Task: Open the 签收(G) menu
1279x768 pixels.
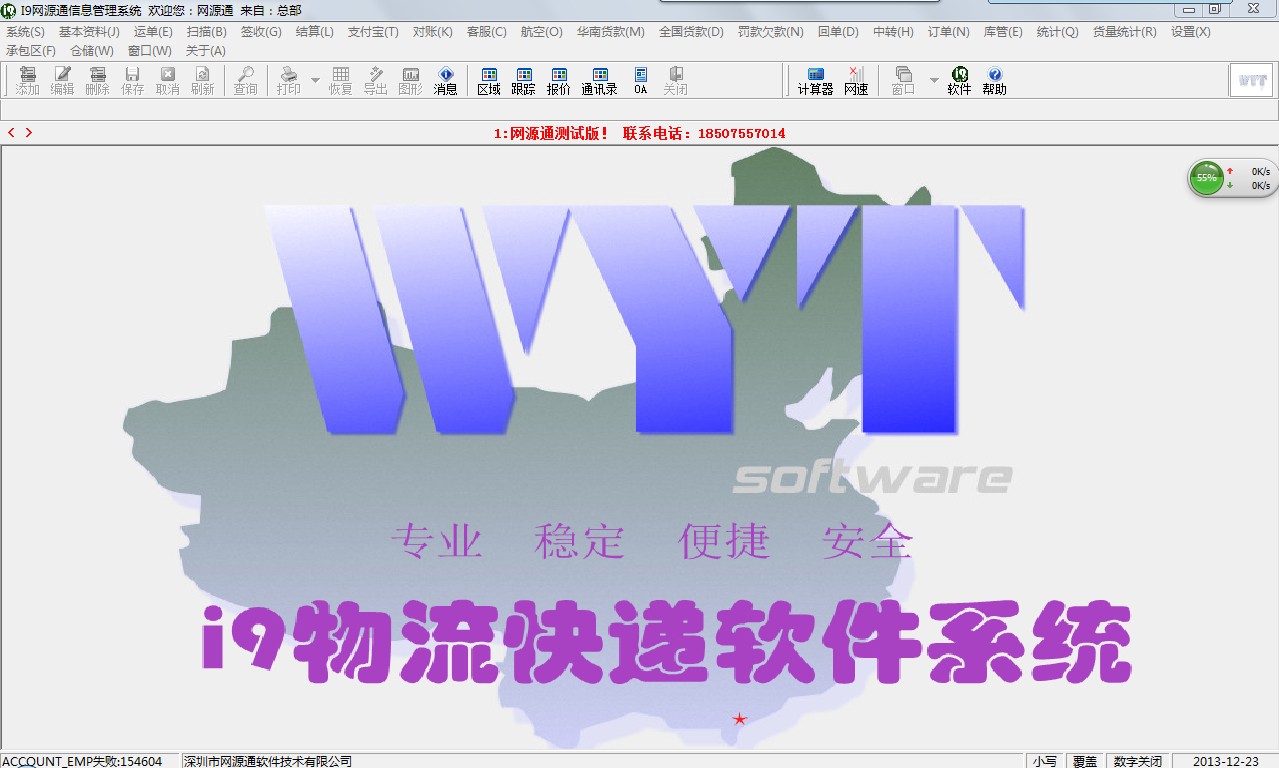Action: tap(261, 32)
